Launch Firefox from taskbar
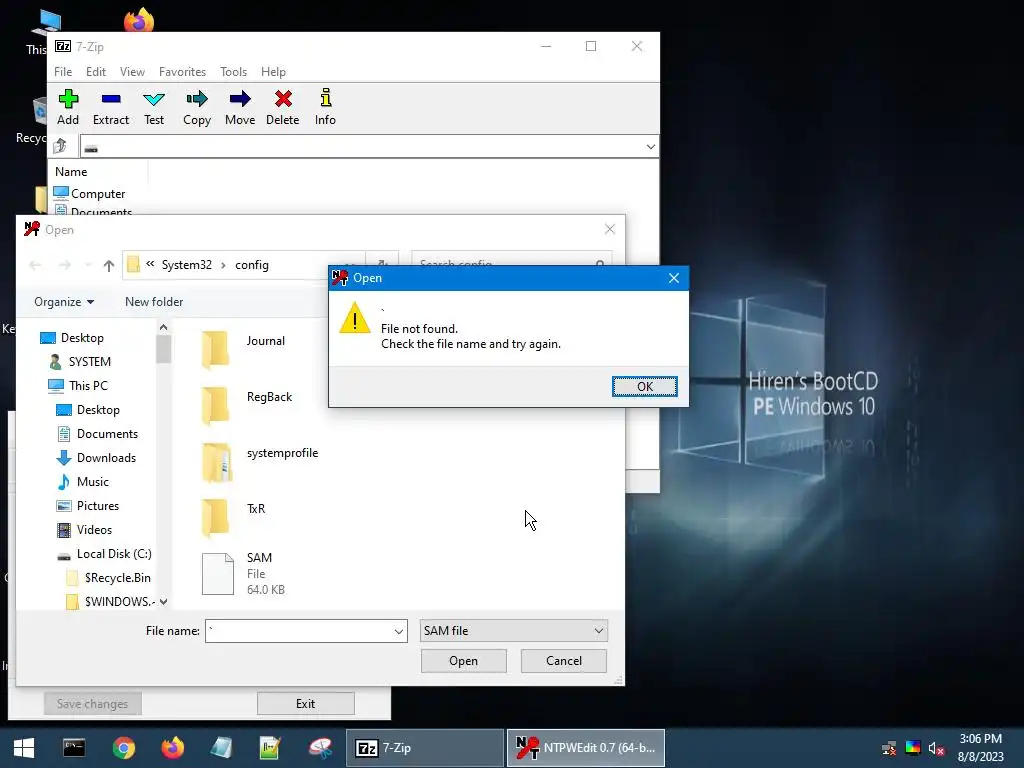 172,748
